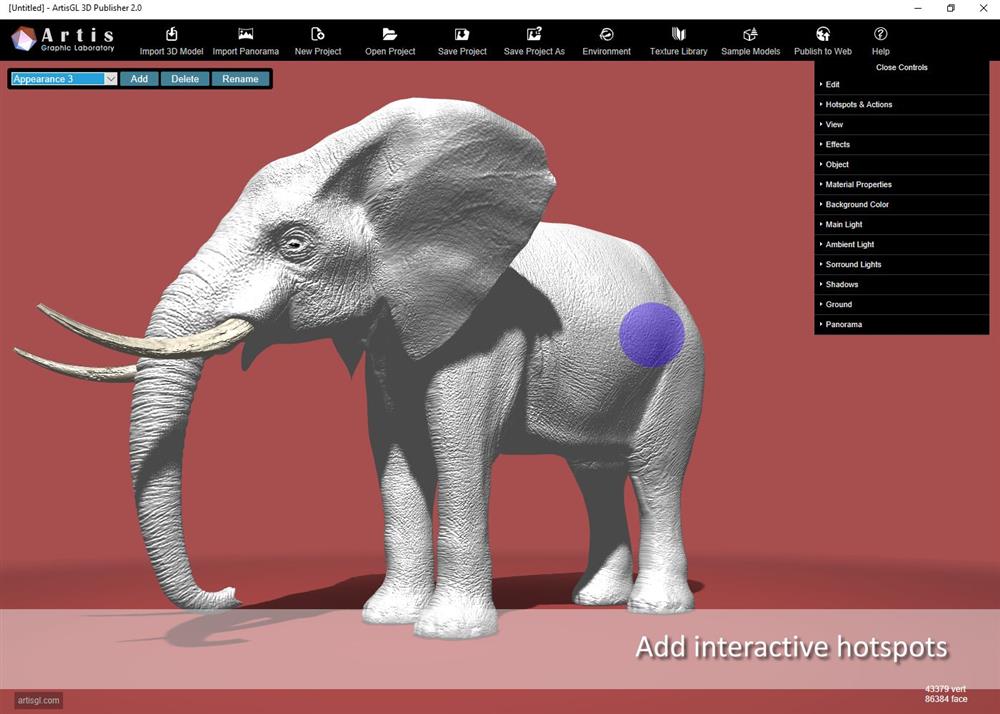Rename the selected appearance
The width and height of the screenshot is (1000, 714).
pyautogui.click(x=240, y=79)
